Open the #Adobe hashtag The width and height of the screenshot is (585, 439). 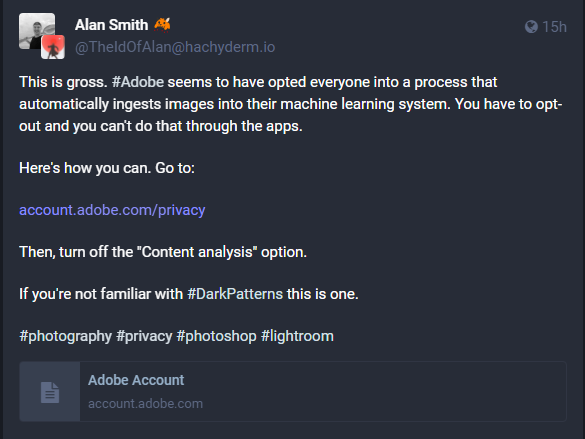coord(138,82)
